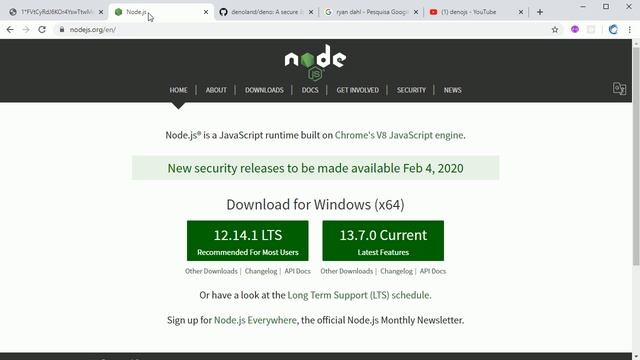Open the DOWNLOADS nav item
Screen dimensions: 640x360
coord(264,90)
